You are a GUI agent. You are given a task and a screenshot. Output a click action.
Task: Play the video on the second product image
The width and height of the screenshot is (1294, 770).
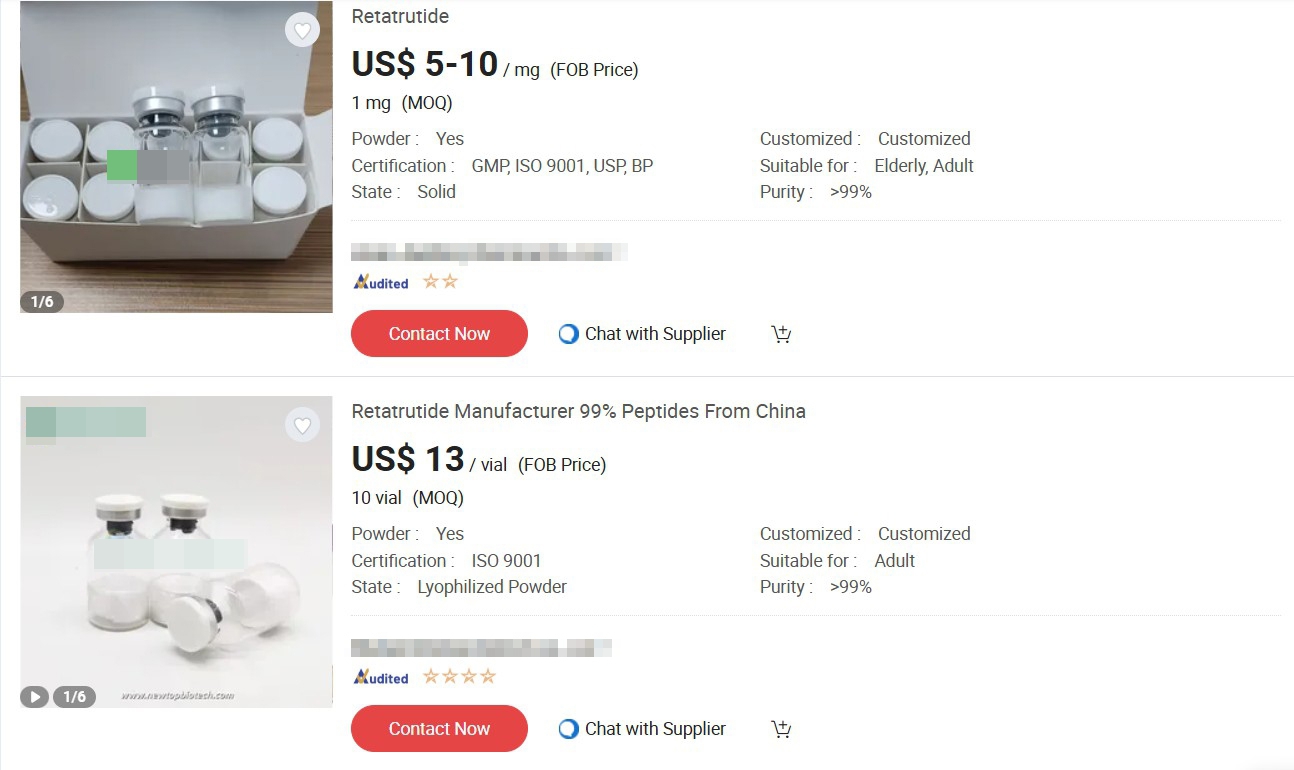coord(34,695)
